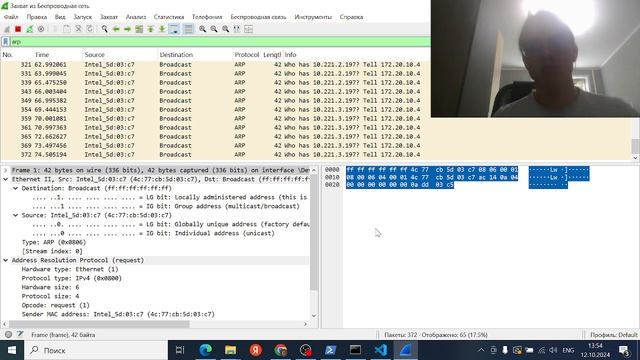Open Visual Studio Code from the taskbar
The height and width of the screenshot is (360, 640).
[x=380, y=350]
